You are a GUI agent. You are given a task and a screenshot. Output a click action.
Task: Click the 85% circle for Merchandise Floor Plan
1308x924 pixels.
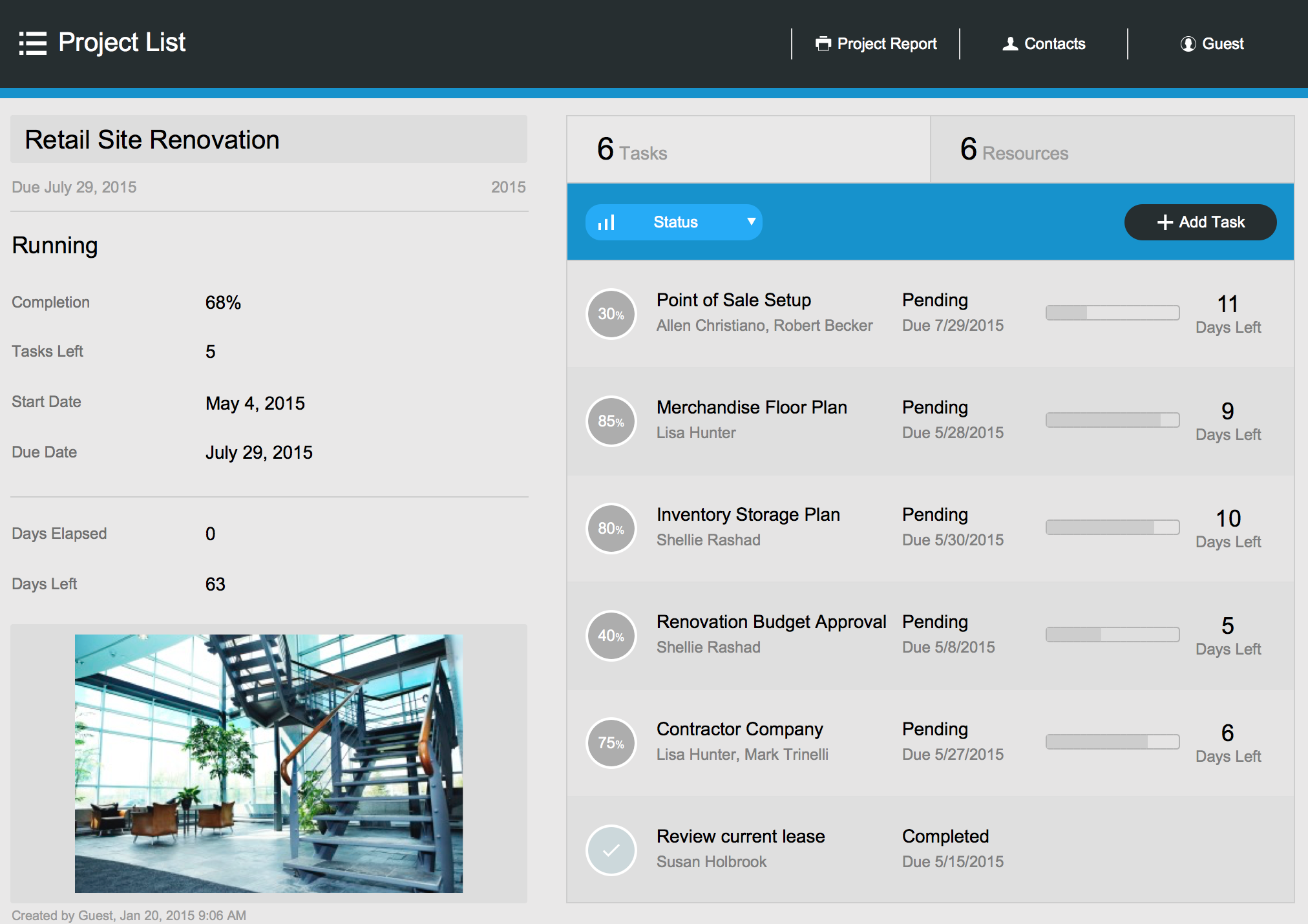611,421
